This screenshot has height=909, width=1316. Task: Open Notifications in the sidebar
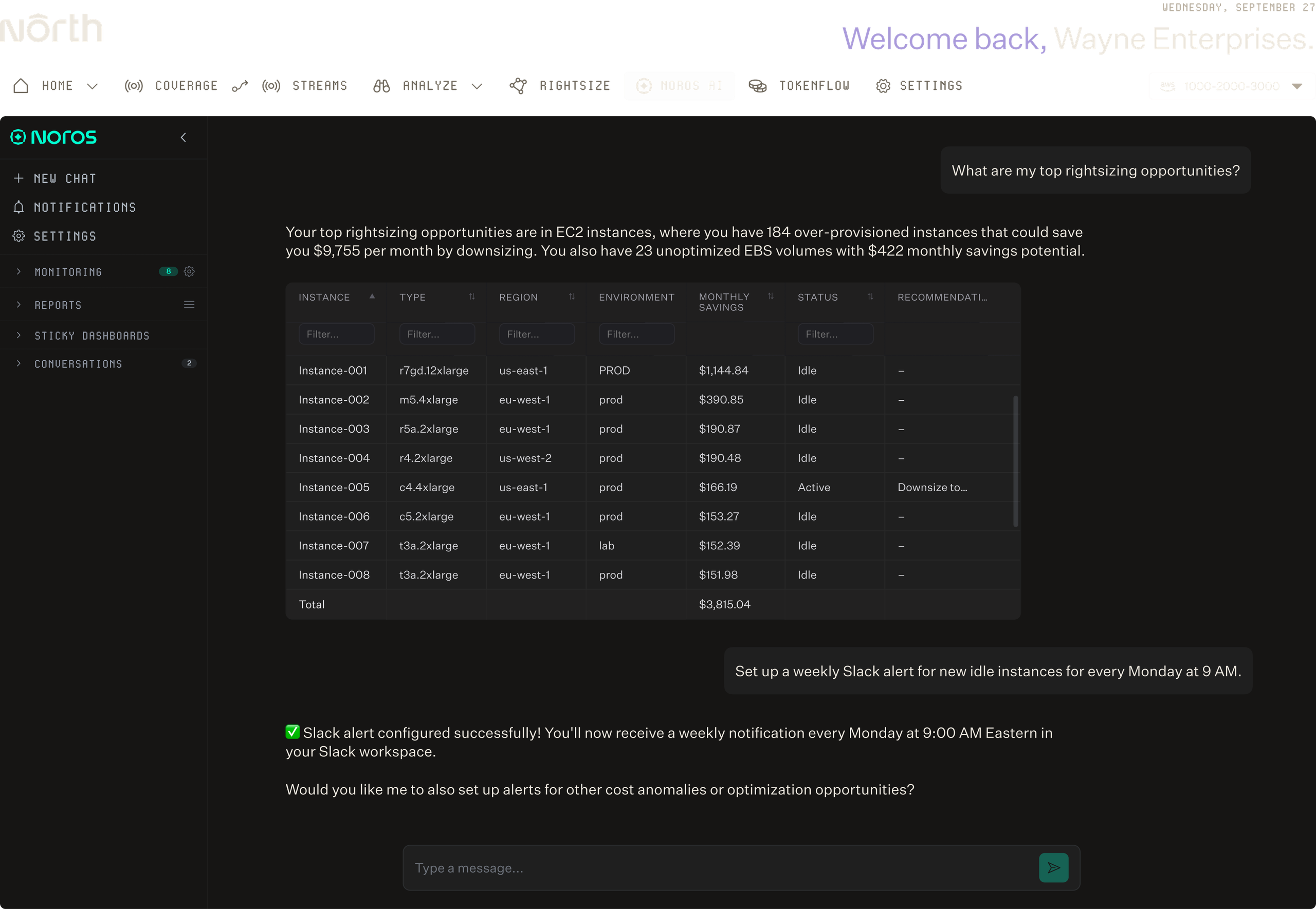(85, 208)
